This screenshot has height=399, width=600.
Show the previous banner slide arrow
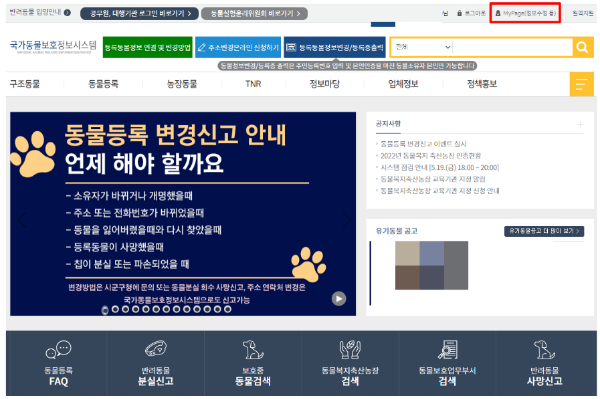coord(22,220)
